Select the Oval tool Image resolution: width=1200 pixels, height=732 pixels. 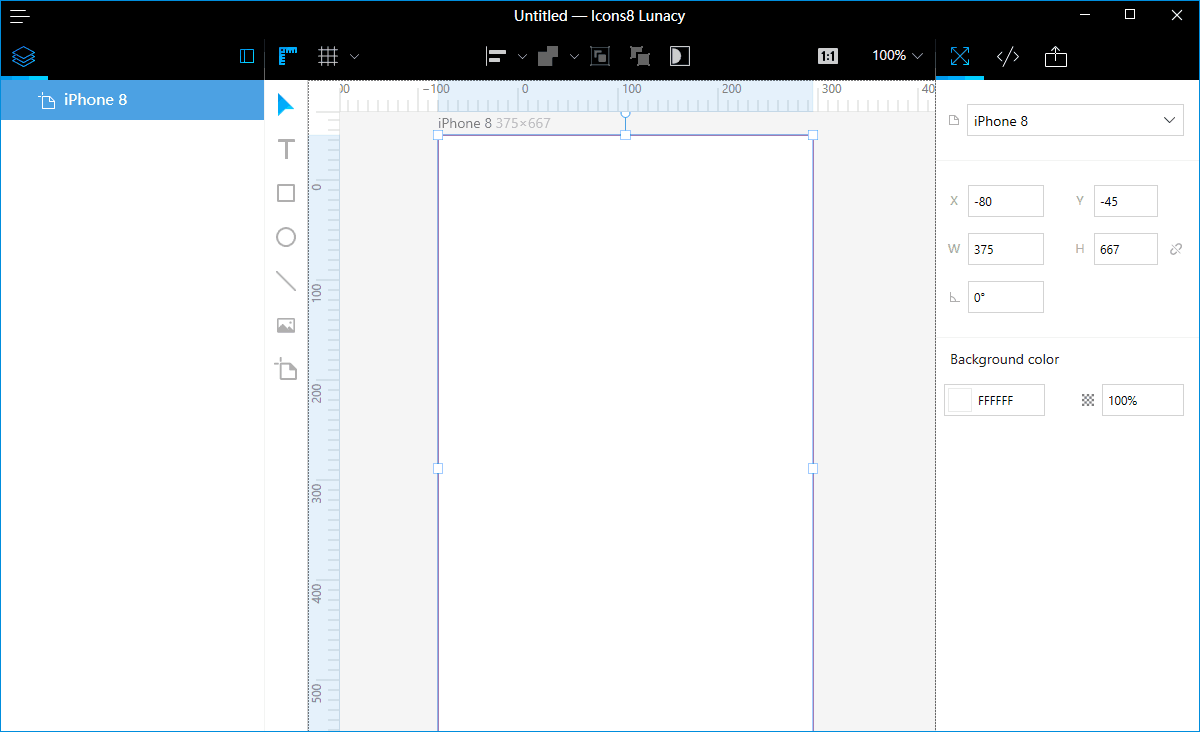pyautogui.click(x=286, y=237)
